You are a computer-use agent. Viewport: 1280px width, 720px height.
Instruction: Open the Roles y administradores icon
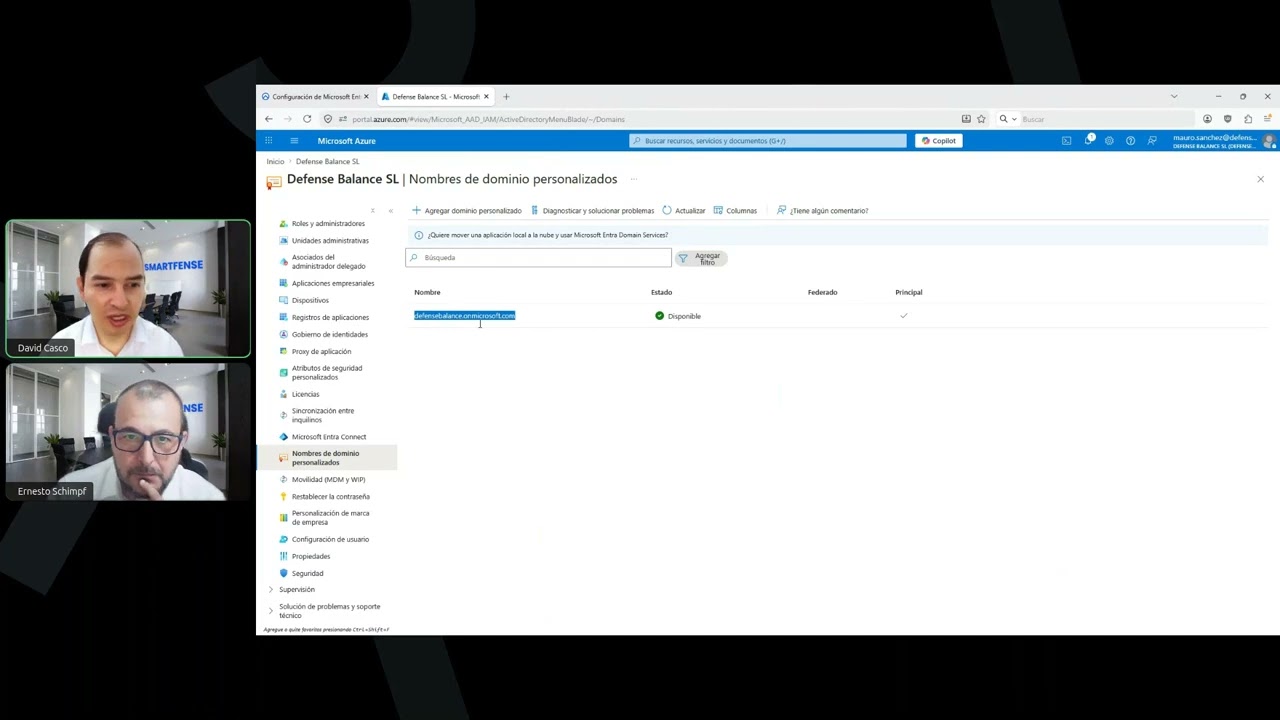[x=284, y=224]
